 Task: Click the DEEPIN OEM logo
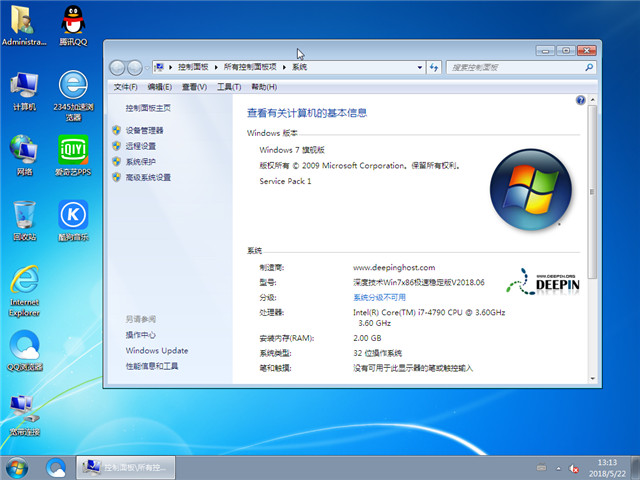543,282
